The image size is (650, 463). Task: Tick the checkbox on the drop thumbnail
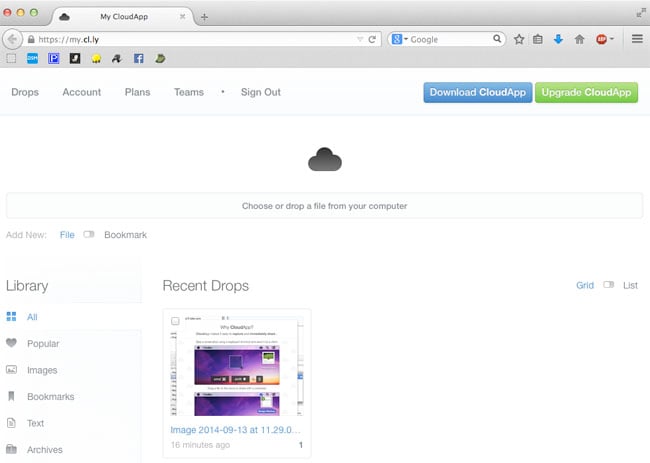175,321
